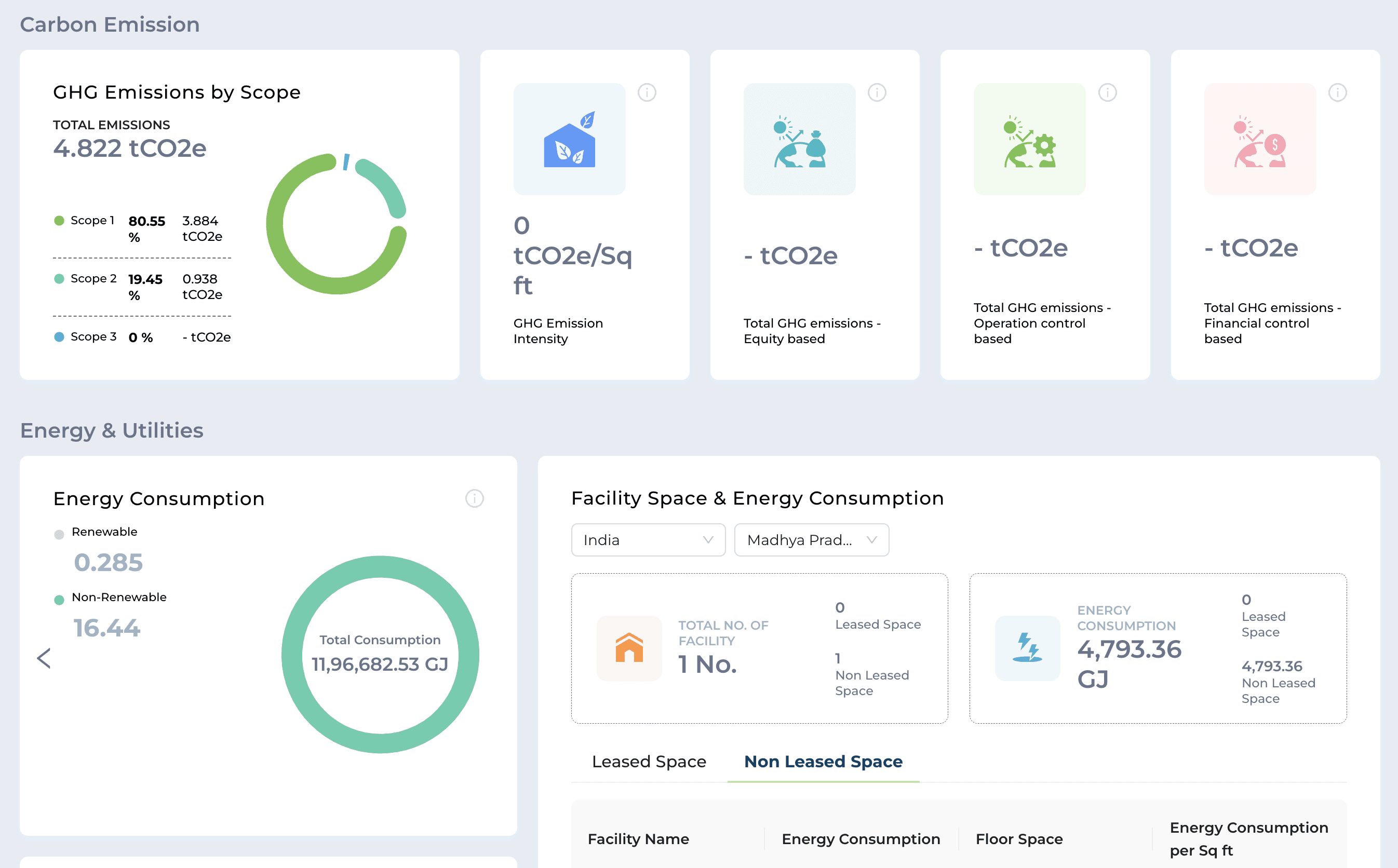Expand the Madhya Prad... state dropdown
This screenshot has width=1398, height=868.
coord(811,539)
